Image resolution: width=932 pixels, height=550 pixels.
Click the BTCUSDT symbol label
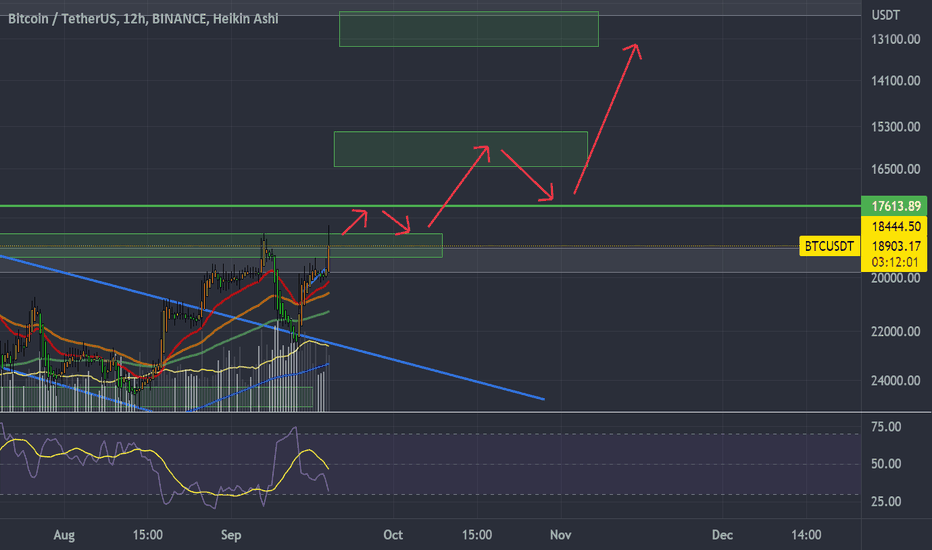pos(829,246)
